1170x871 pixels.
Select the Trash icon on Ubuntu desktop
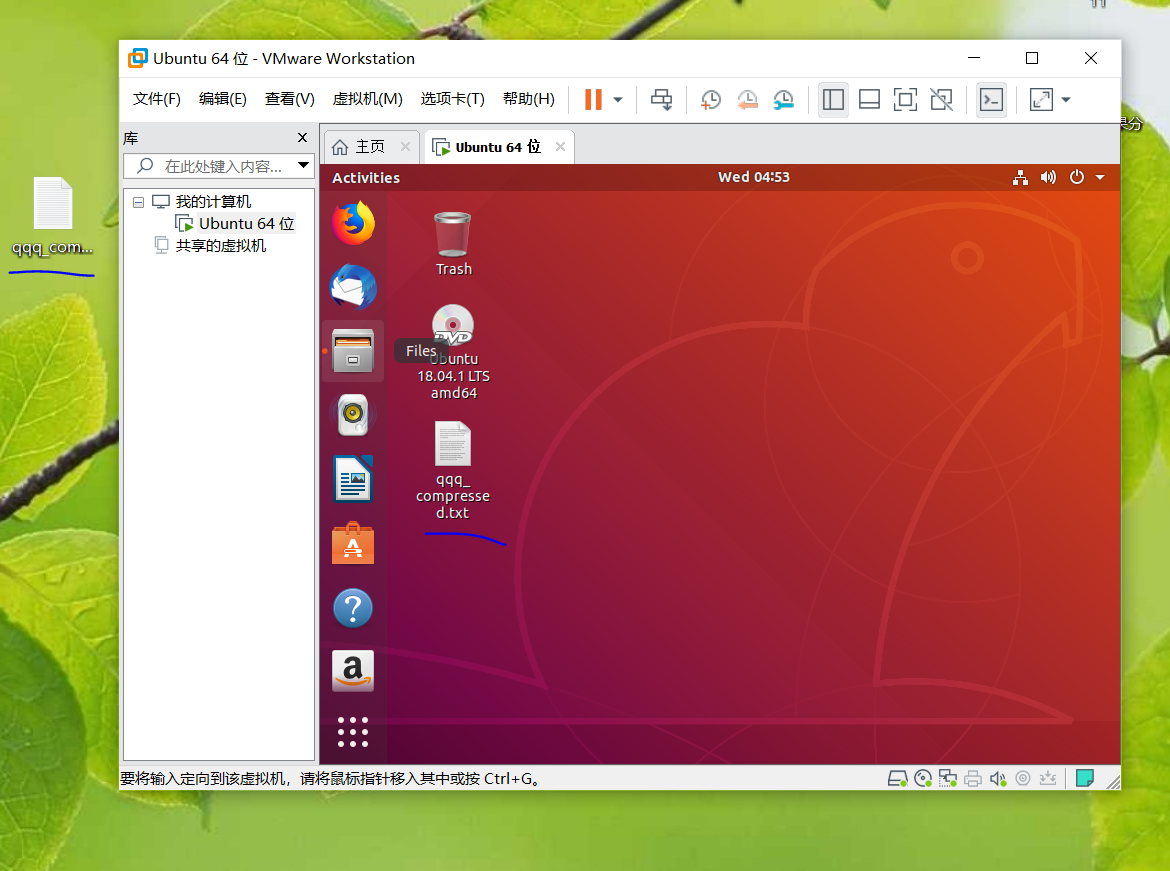[x=453, y=243]
